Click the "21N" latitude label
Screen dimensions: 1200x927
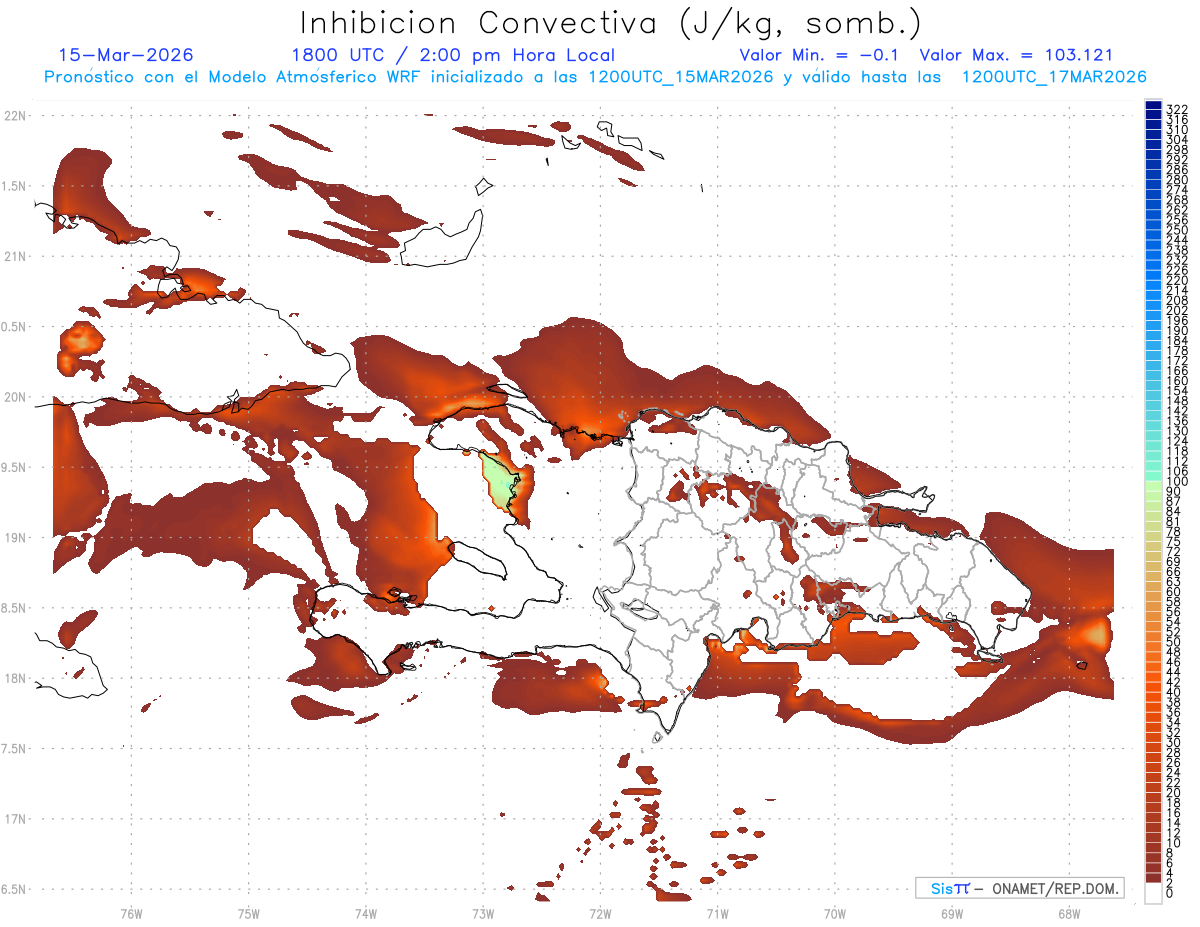[15, 256]
